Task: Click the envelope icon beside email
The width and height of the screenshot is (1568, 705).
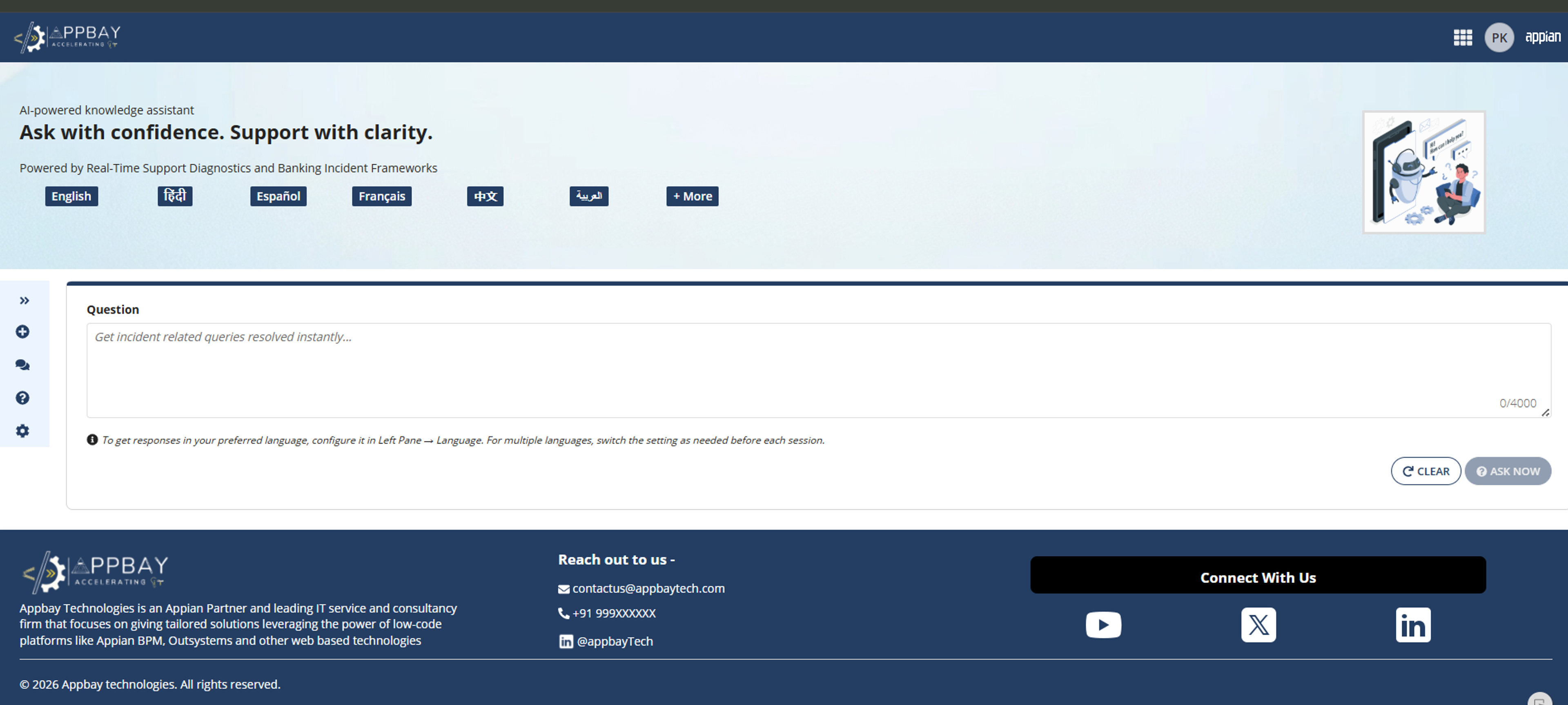Action: pos(563,589)
